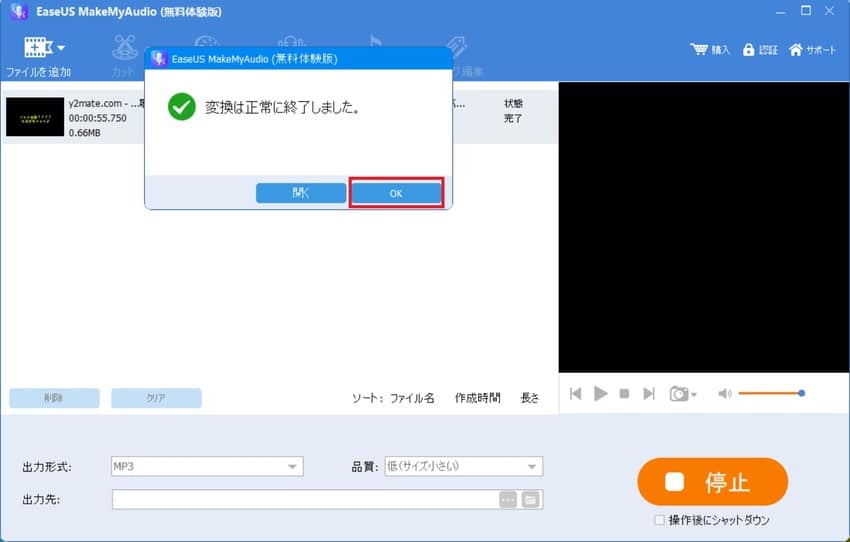Click the 0.66MB file size text
The image size is (850, 542).
click(x=85, y=133)
